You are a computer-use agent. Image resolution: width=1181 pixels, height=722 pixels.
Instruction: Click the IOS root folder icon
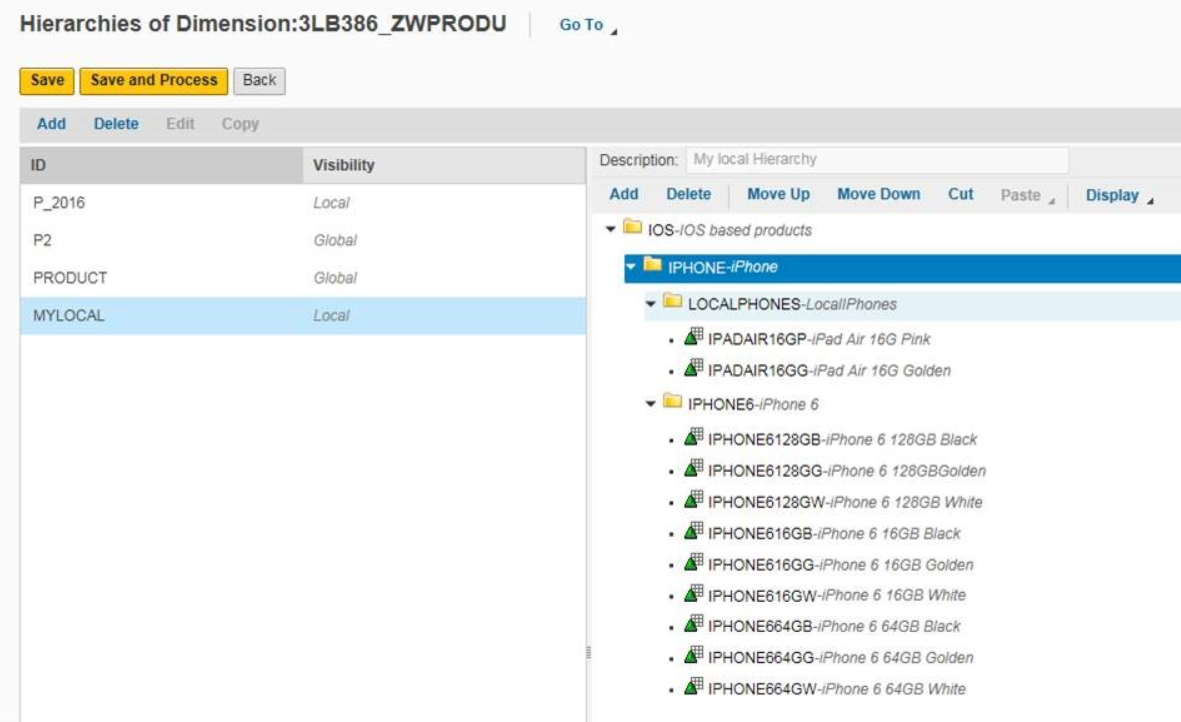pos(632,229)
